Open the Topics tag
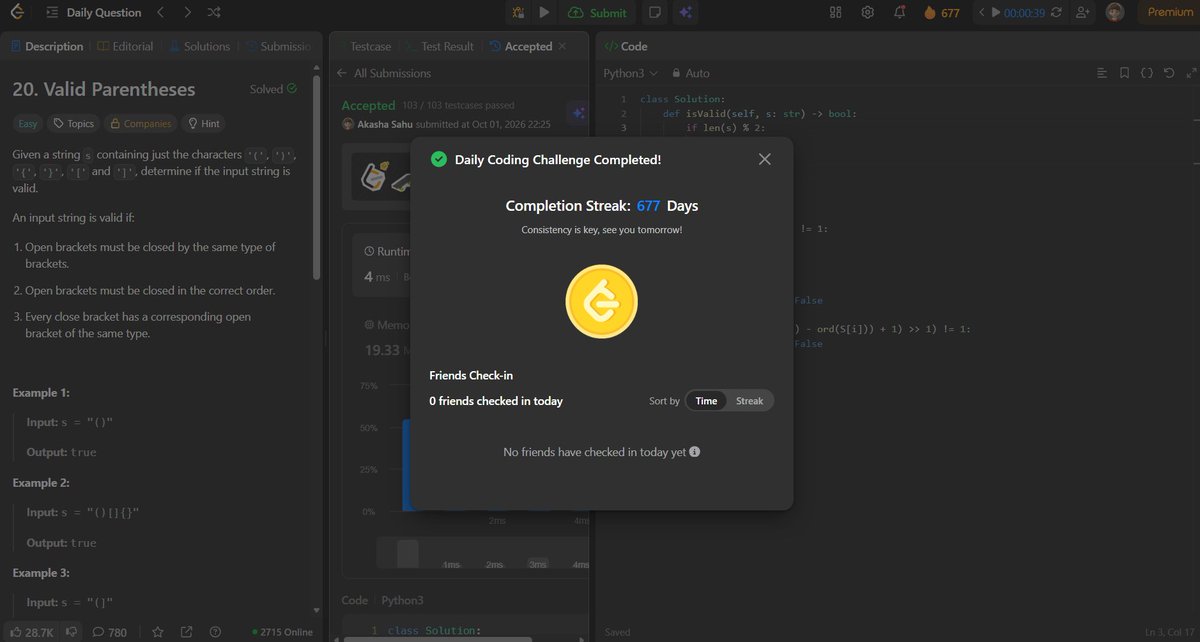The width and height of the screenshot is (1200, 642). [74, 124]
